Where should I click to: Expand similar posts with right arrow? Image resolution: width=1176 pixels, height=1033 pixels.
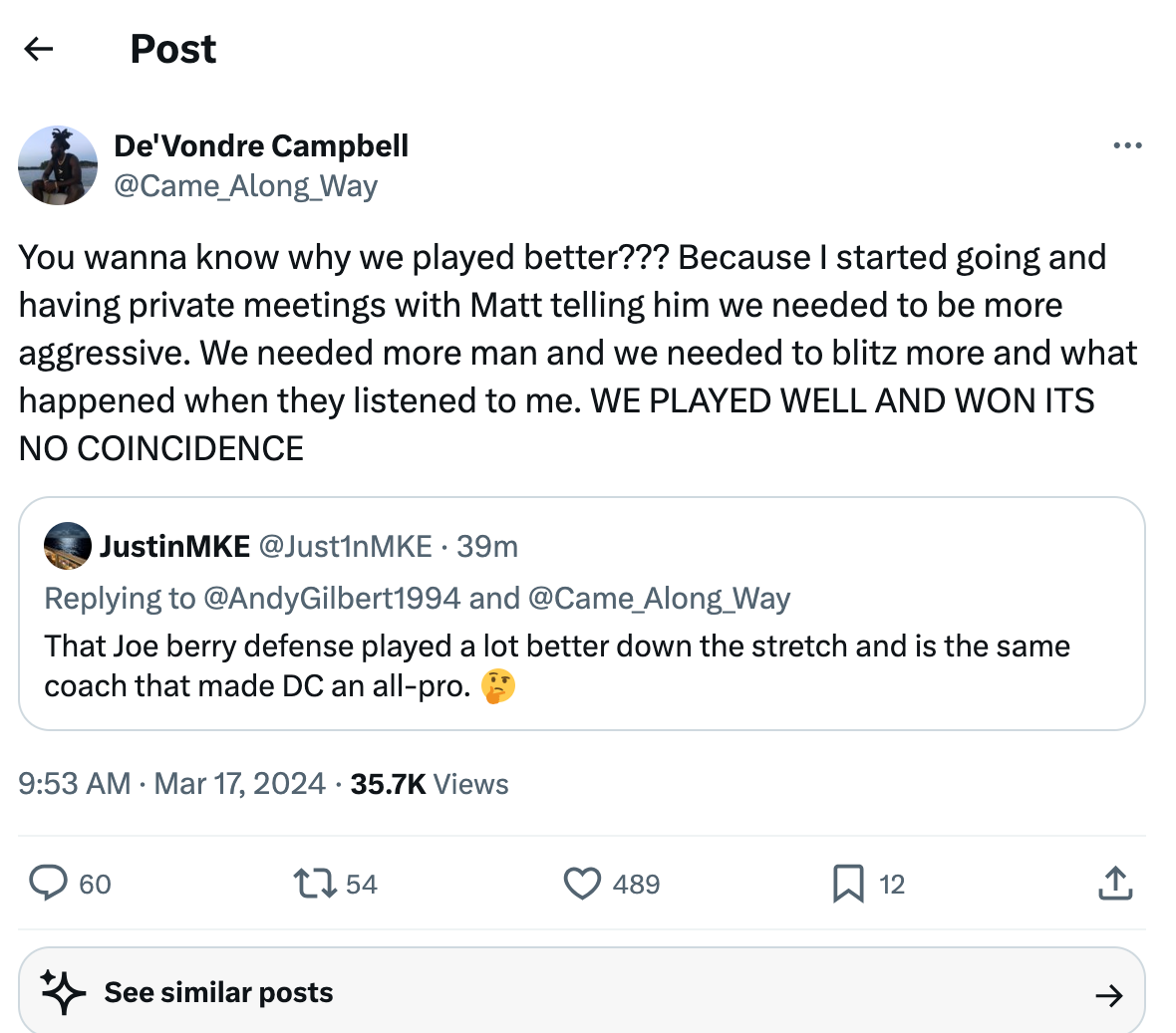click(1108, 994)
